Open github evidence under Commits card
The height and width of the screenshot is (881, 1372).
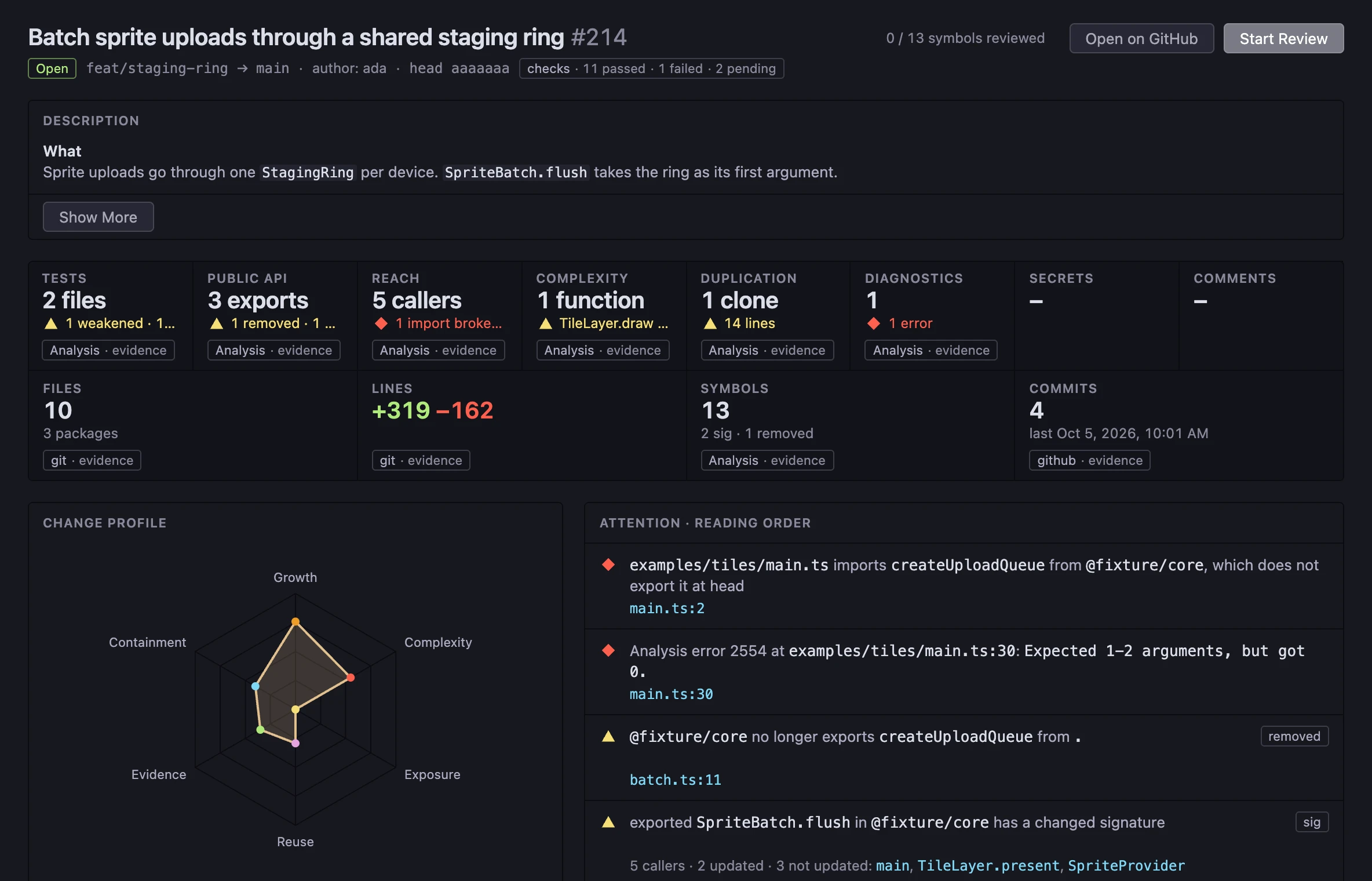(1090, 460)
